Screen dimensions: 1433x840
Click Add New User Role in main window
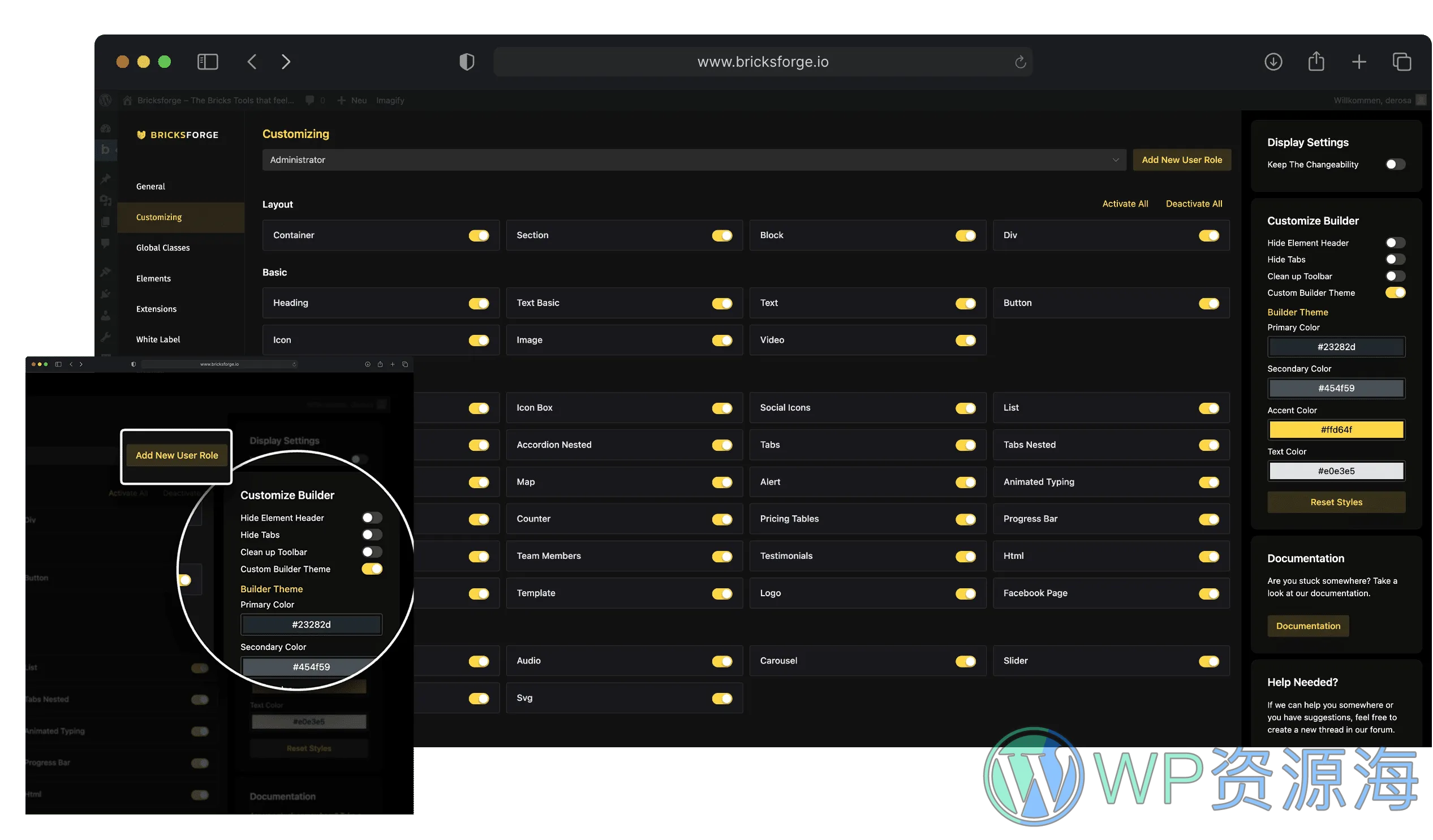click(x=1182, y=160)
